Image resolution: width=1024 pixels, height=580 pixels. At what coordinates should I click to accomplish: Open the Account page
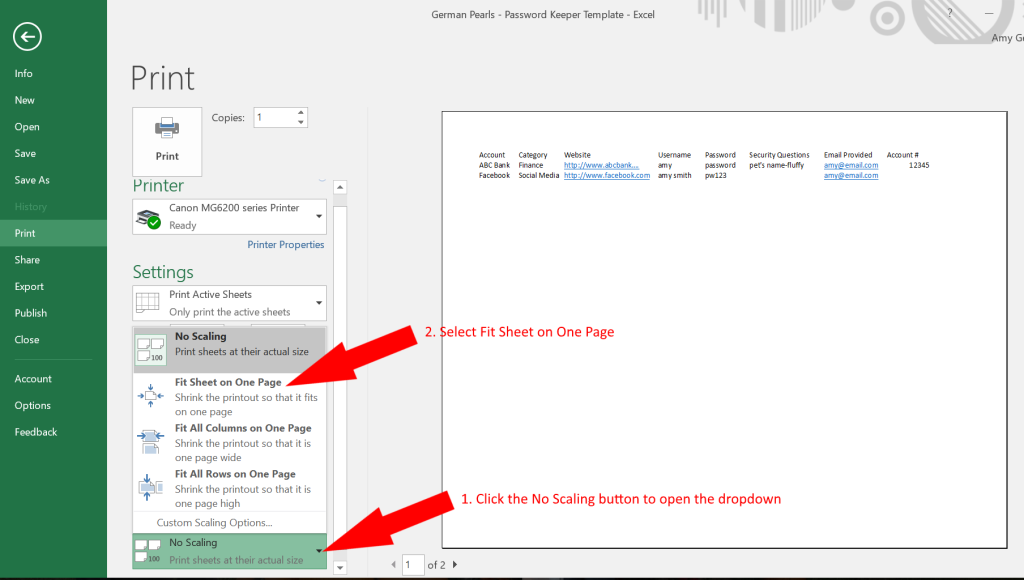(33, 379)
